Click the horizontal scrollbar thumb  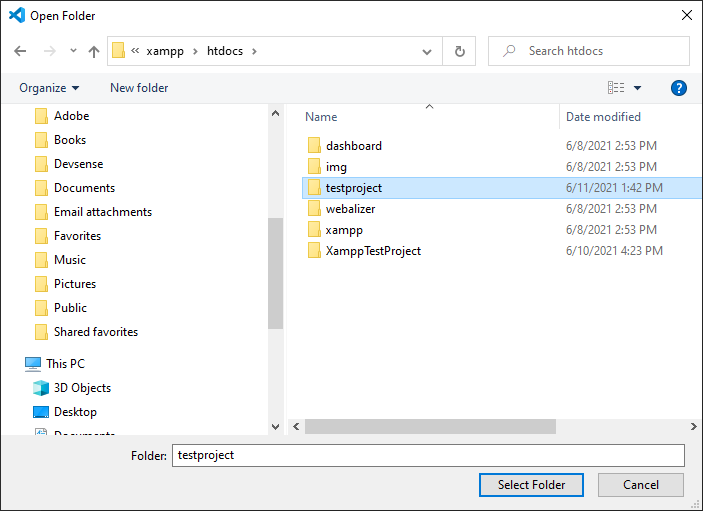coord(430,426)
